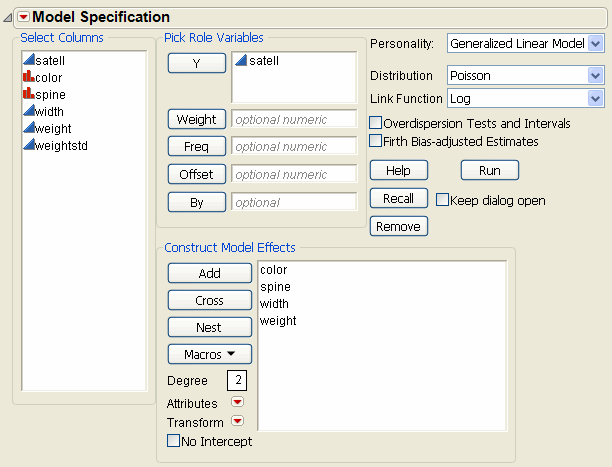The height and width of the screenshot is (467, 612).
Task: Open the Distribution Poisson dropdown
Action: point(596,75)
